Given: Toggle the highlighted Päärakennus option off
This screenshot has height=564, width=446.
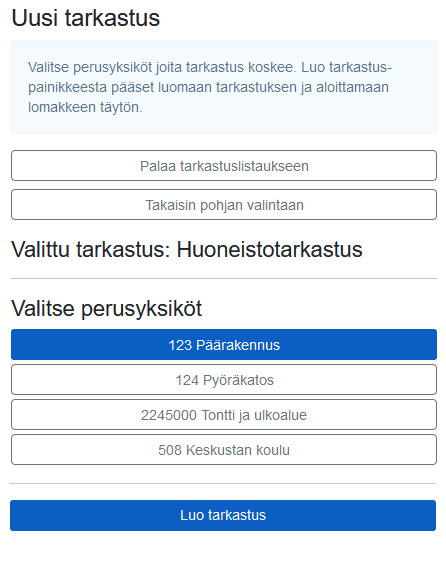Looking at the screenshot, I should coord(224,345).
